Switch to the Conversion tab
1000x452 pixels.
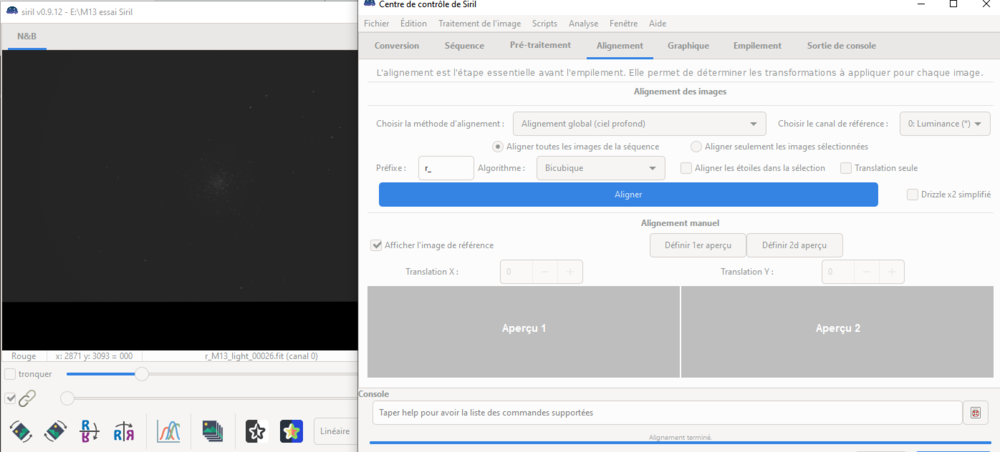click(397, 46)
